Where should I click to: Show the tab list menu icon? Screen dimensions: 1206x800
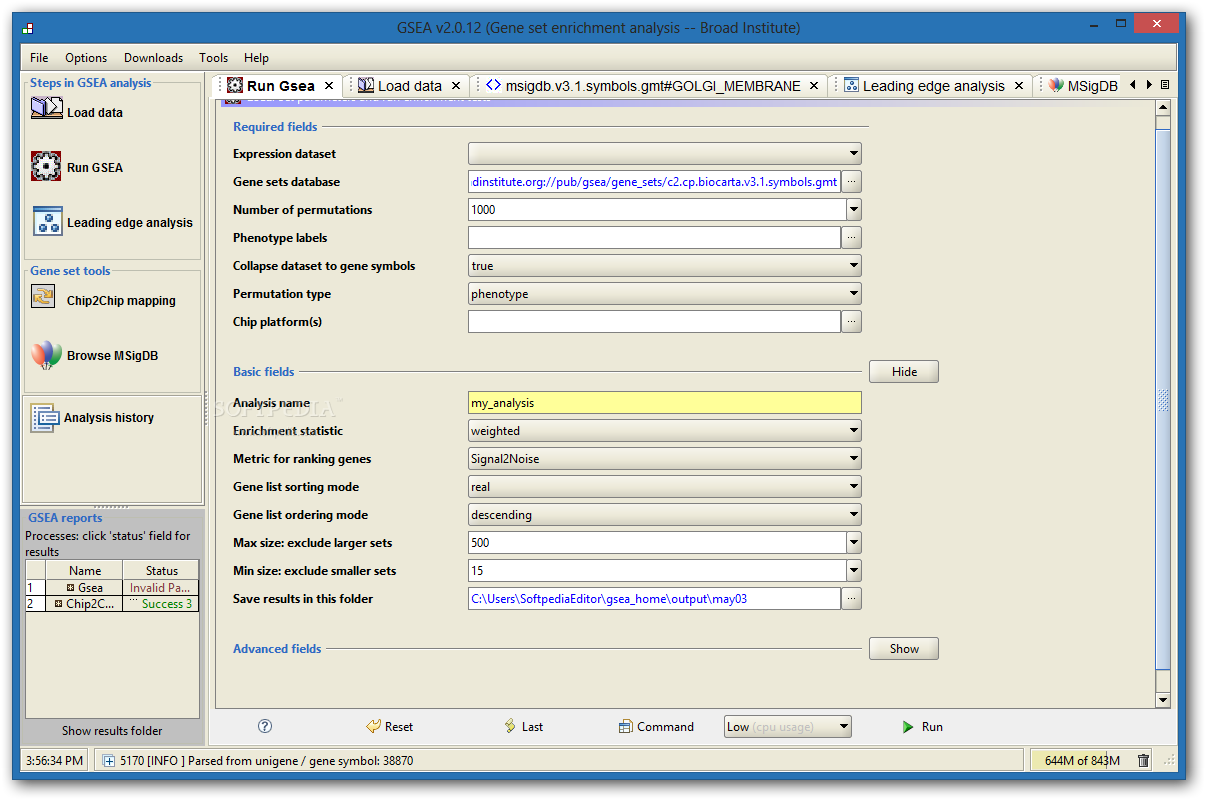(1165, 85)
